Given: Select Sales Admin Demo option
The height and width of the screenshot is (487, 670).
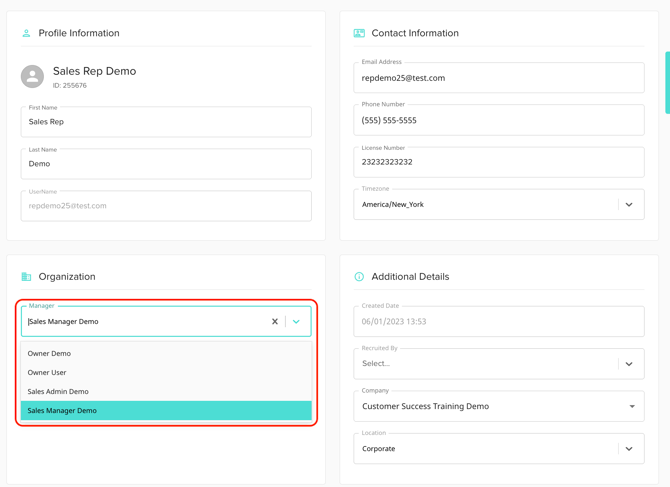Looking at the screenshot, I should (58, 391).
